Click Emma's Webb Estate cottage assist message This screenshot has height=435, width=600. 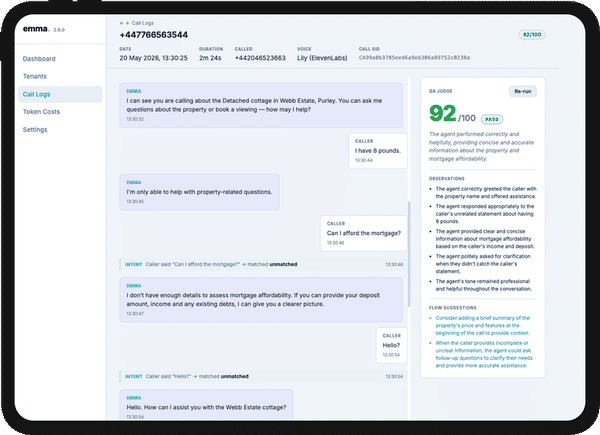click(206, 406)
